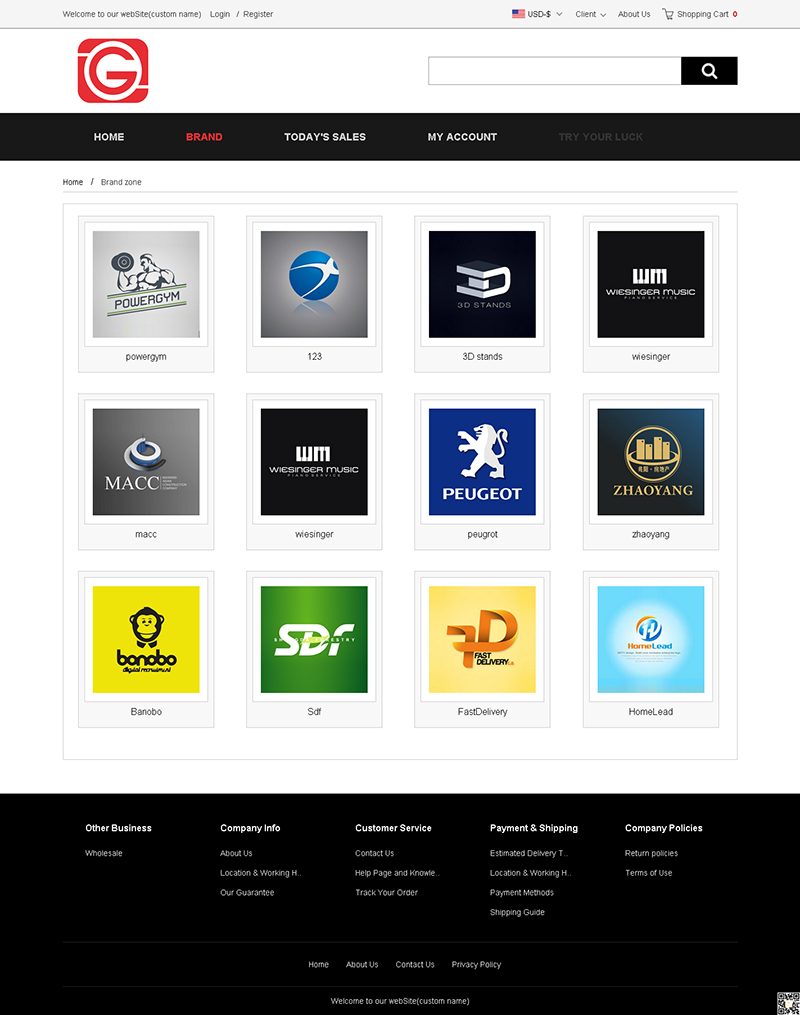This screenshot has width=800, height=1015.
Task: Click Contact Us in bottom footer bar
Action: 415,965
